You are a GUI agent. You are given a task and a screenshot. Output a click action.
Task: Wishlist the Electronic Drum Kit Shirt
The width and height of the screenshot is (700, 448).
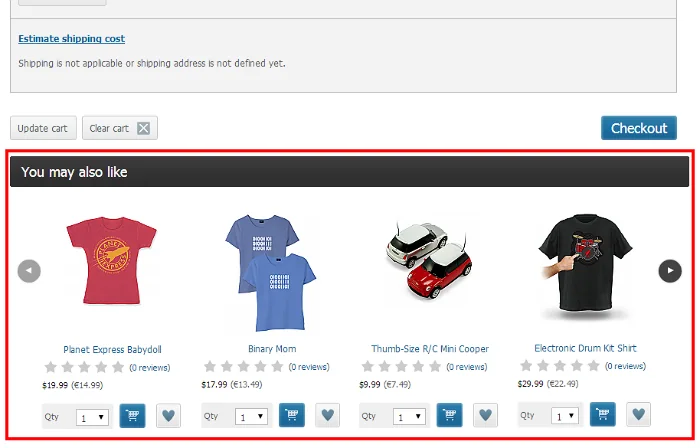(x=638, y=414)
